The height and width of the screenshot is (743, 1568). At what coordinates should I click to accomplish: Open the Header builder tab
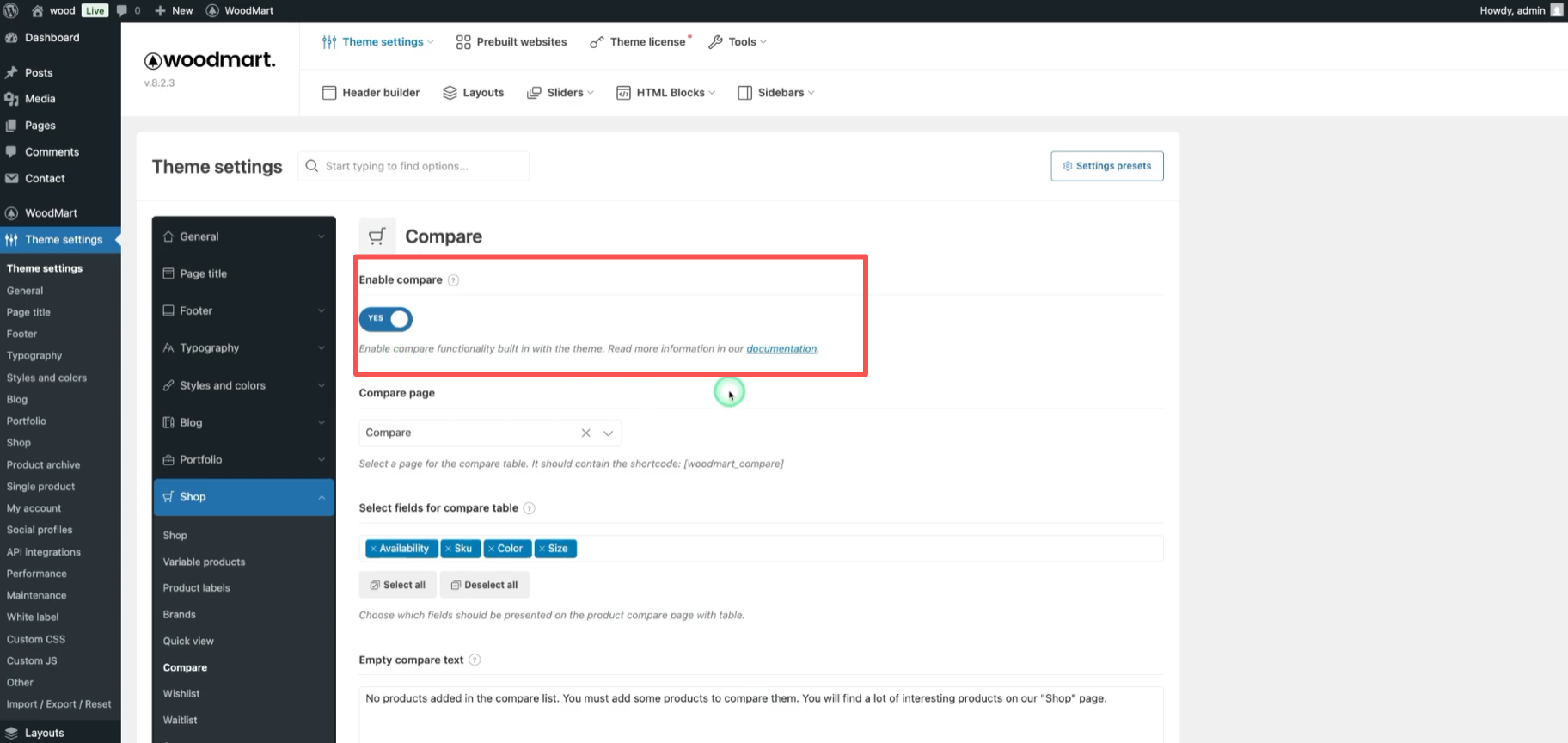coord(371,93)
